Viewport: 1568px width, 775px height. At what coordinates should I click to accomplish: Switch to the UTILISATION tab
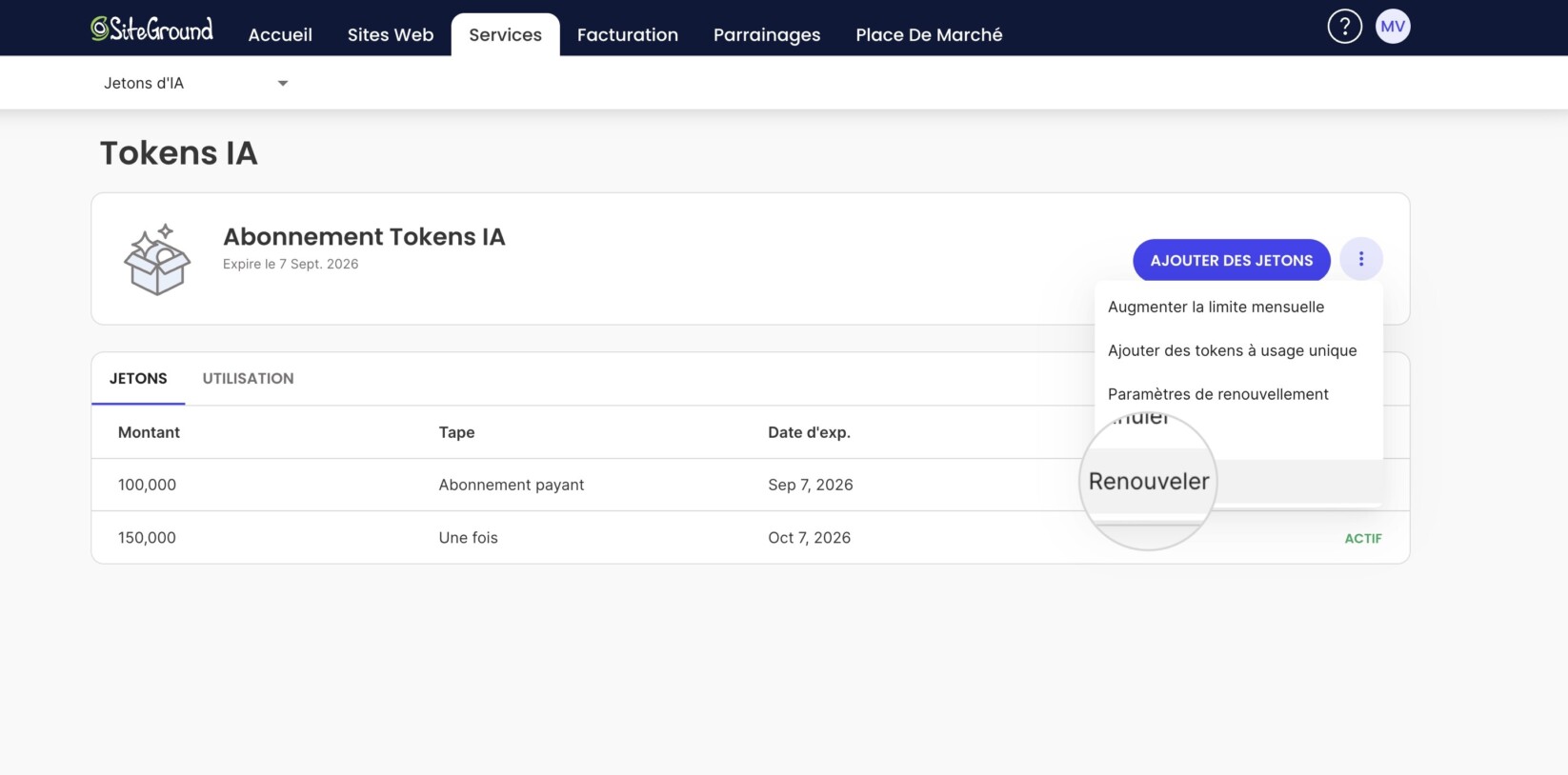pos(248,378)
